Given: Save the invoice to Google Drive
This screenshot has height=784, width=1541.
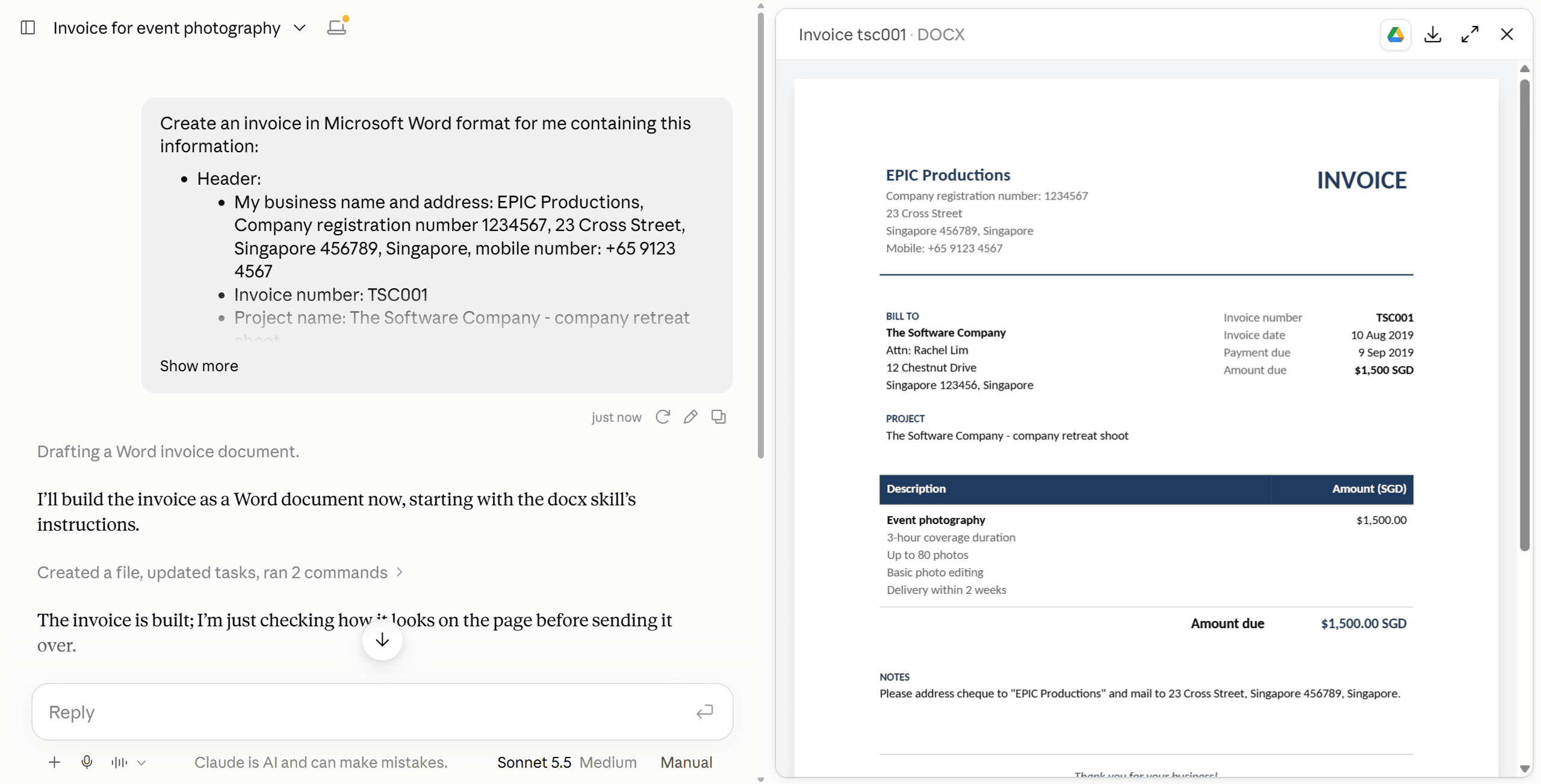Looking at the screenshot, I should (1395, 34).
